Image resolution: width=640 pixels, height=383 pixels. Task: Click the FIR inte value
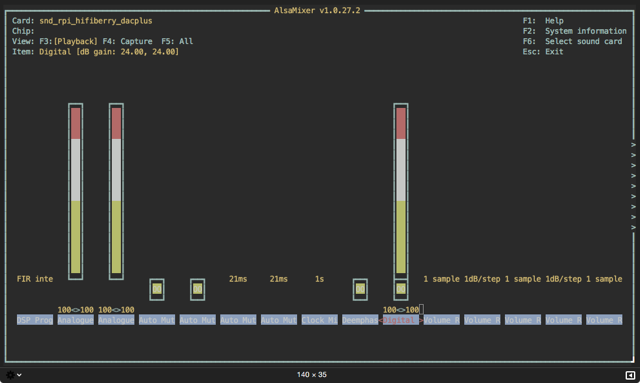pyautogui.click(x=35, y=279)
